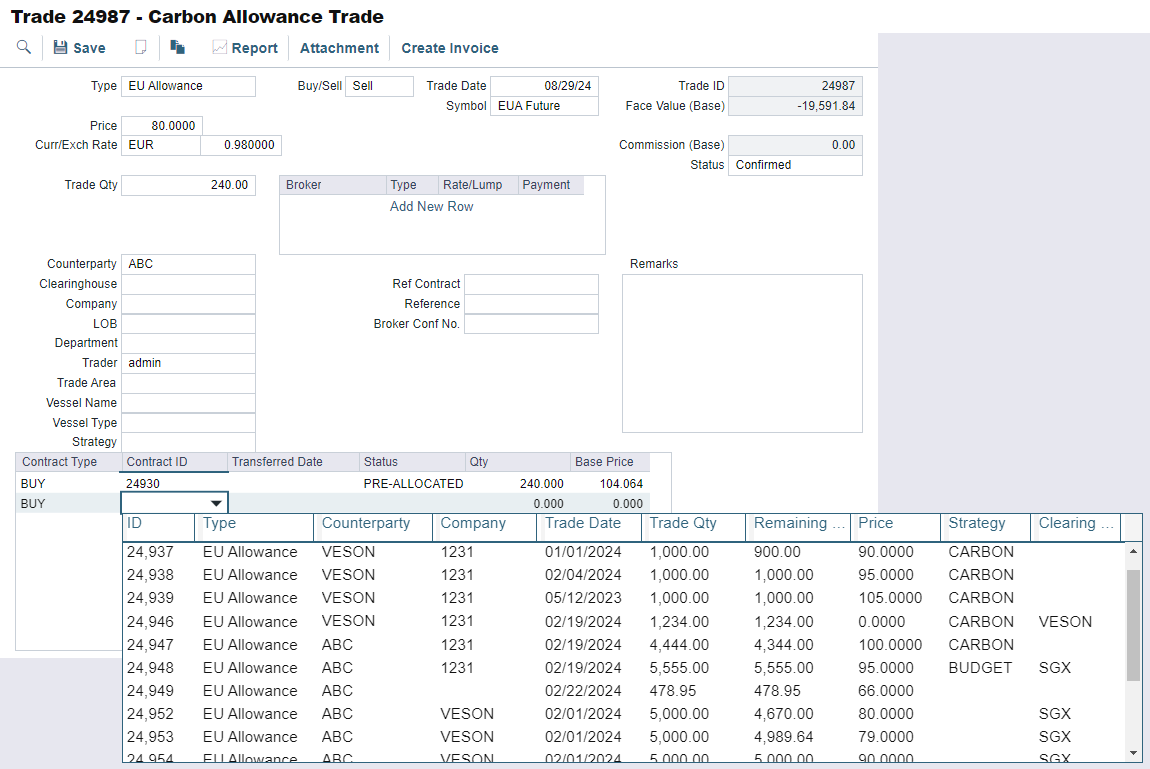Click the duplicate-pages icon in the toolbar

(x=180, y=47)
